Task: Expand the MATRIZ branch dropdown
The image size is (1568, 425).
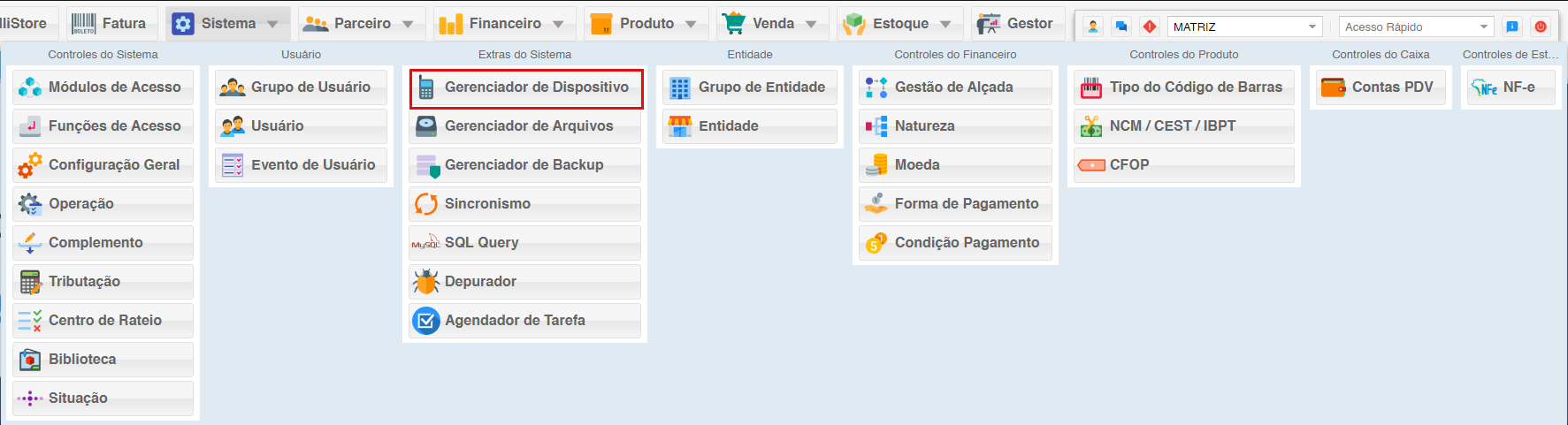Action: click(x=1312, y=27)
